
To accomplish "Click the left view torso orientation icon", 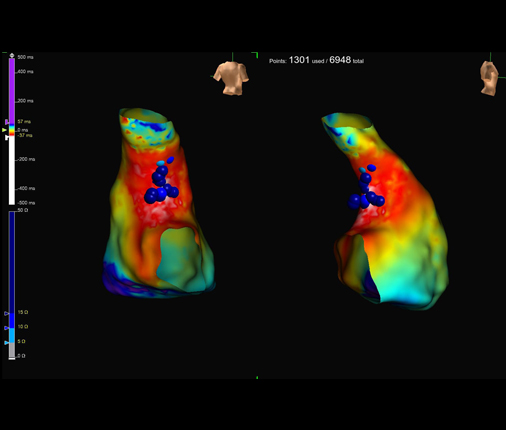I will 231,78.
